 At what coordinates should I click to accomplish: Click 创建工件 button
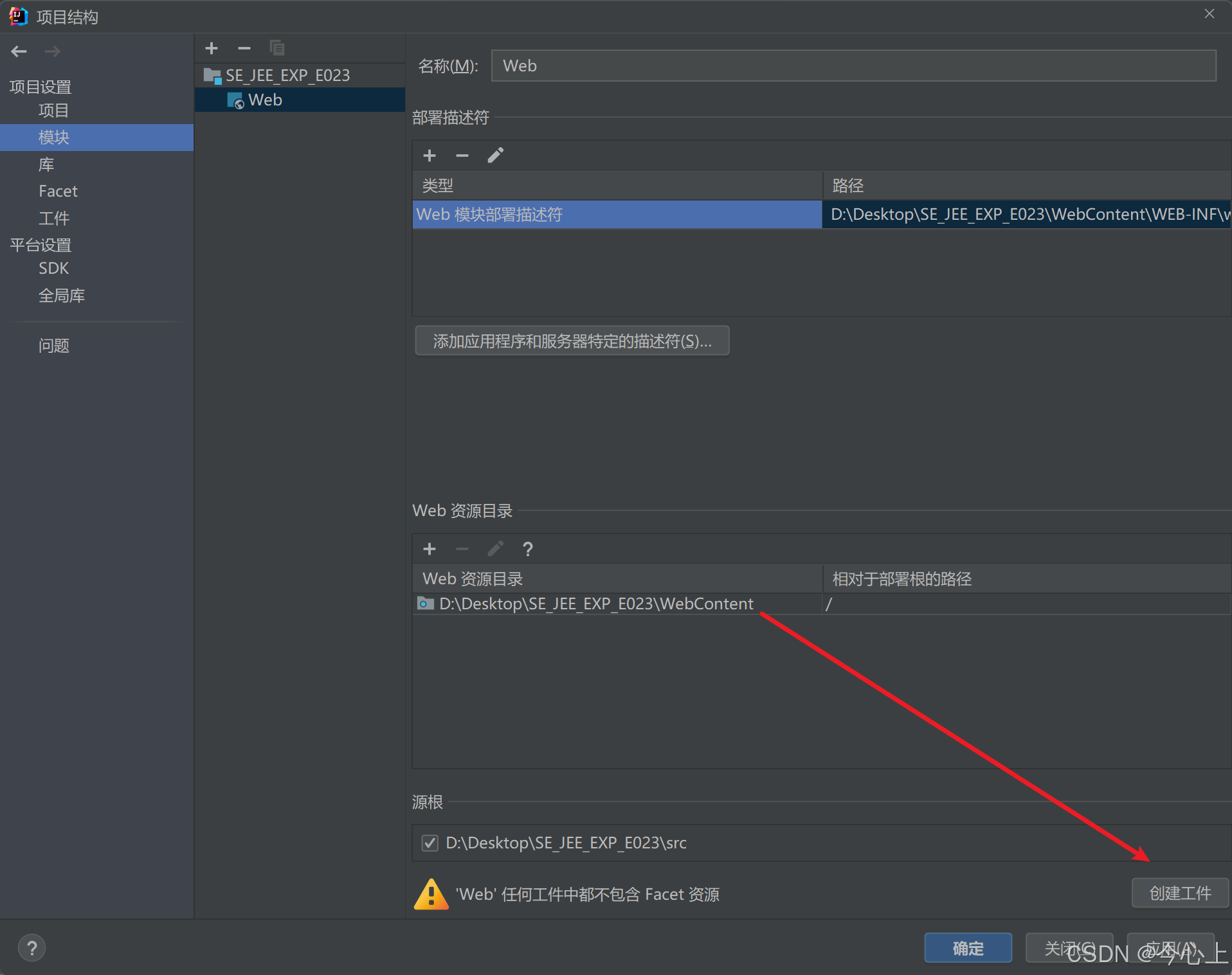(x=1180, y=893)
